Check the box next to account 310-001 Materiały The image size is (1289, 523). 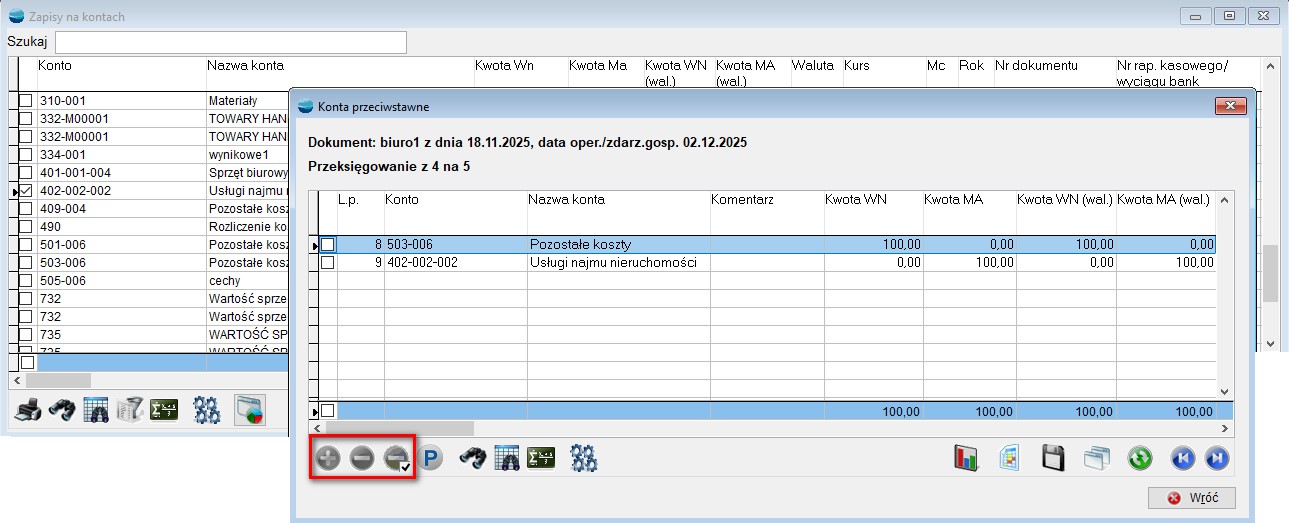click(x=26, y=101)
